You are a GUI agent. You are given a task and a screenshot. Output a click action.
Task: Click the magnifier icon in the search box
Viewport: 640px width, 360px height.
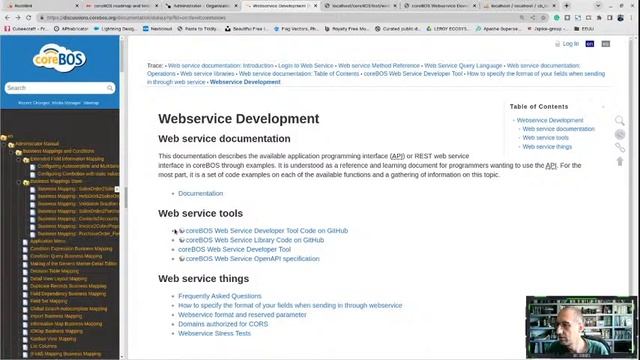(x=110, y=88)
